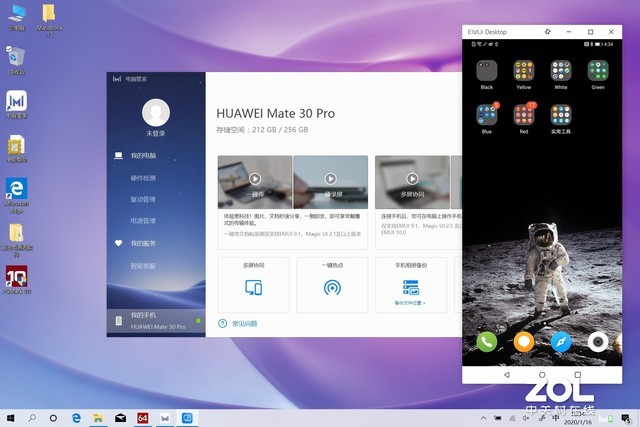This screenshot has width=640, height=427.
Task: Open File Explorer from the taskbar
Action: pyautogui.click(x=98, y=418)
